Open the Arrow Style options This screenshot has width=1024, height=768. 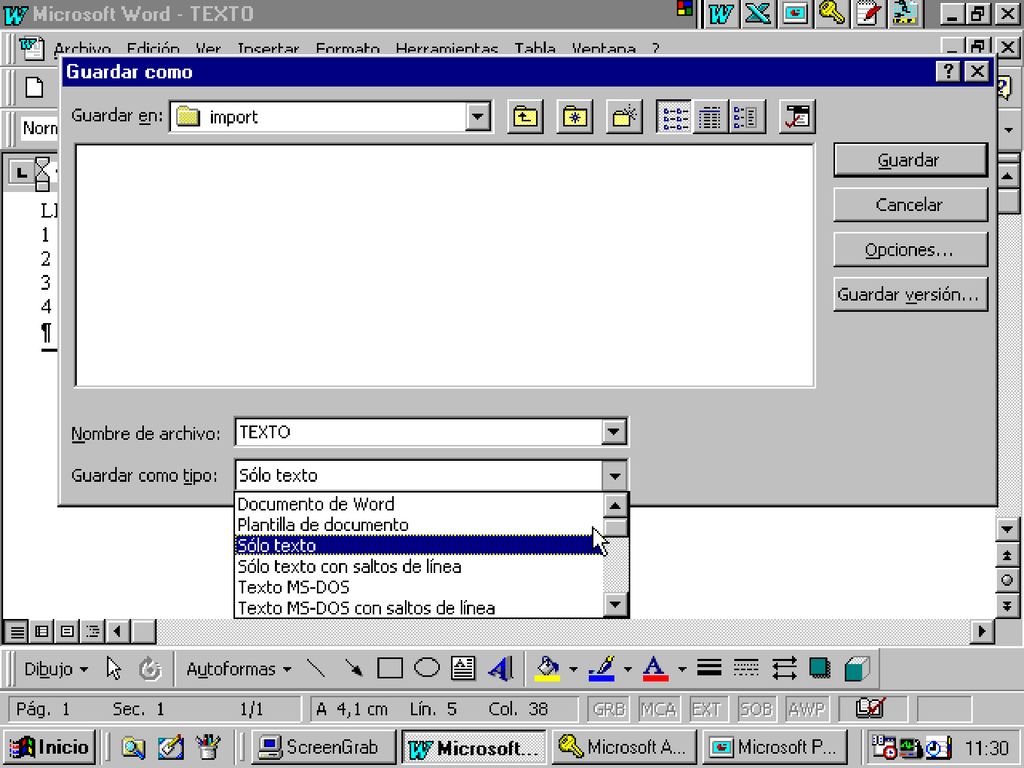(x=783, y=669)
